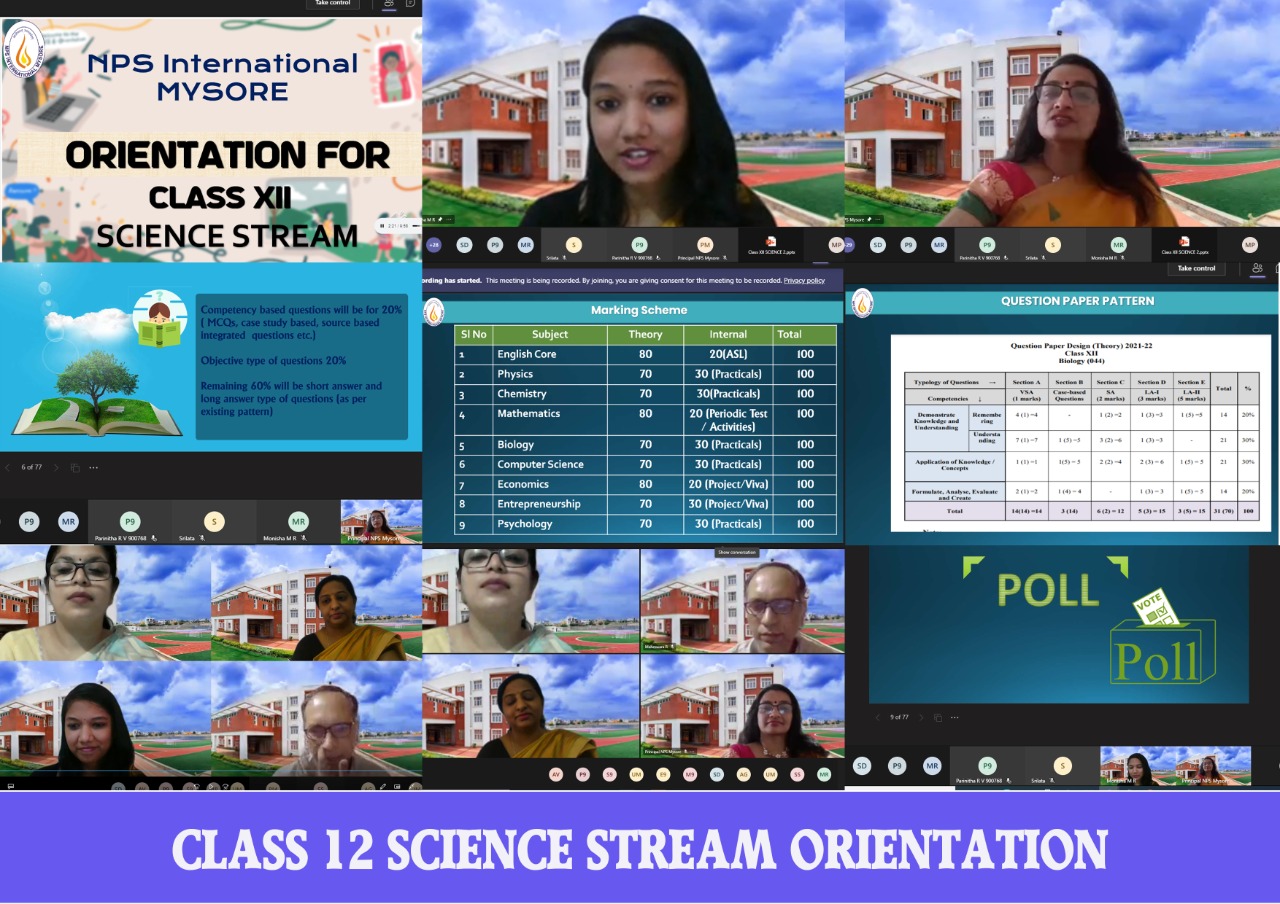The height and width of the screenshot is (904, 1280).
Task: Click MP avatar above the Marking Scheme slide
Action: [x=836, y=244]
